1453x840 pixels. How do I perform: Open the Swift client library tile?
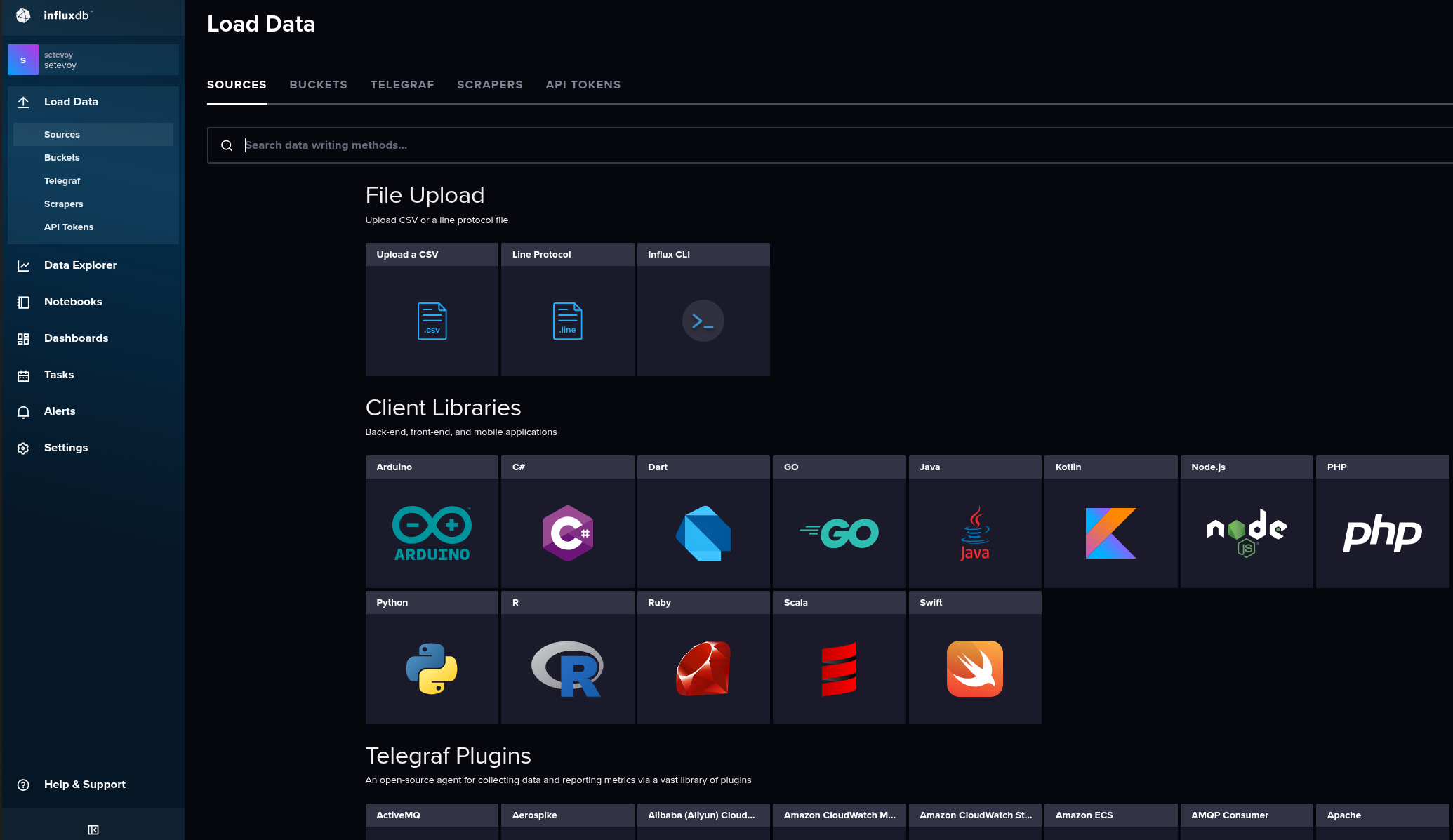(974, 669)
